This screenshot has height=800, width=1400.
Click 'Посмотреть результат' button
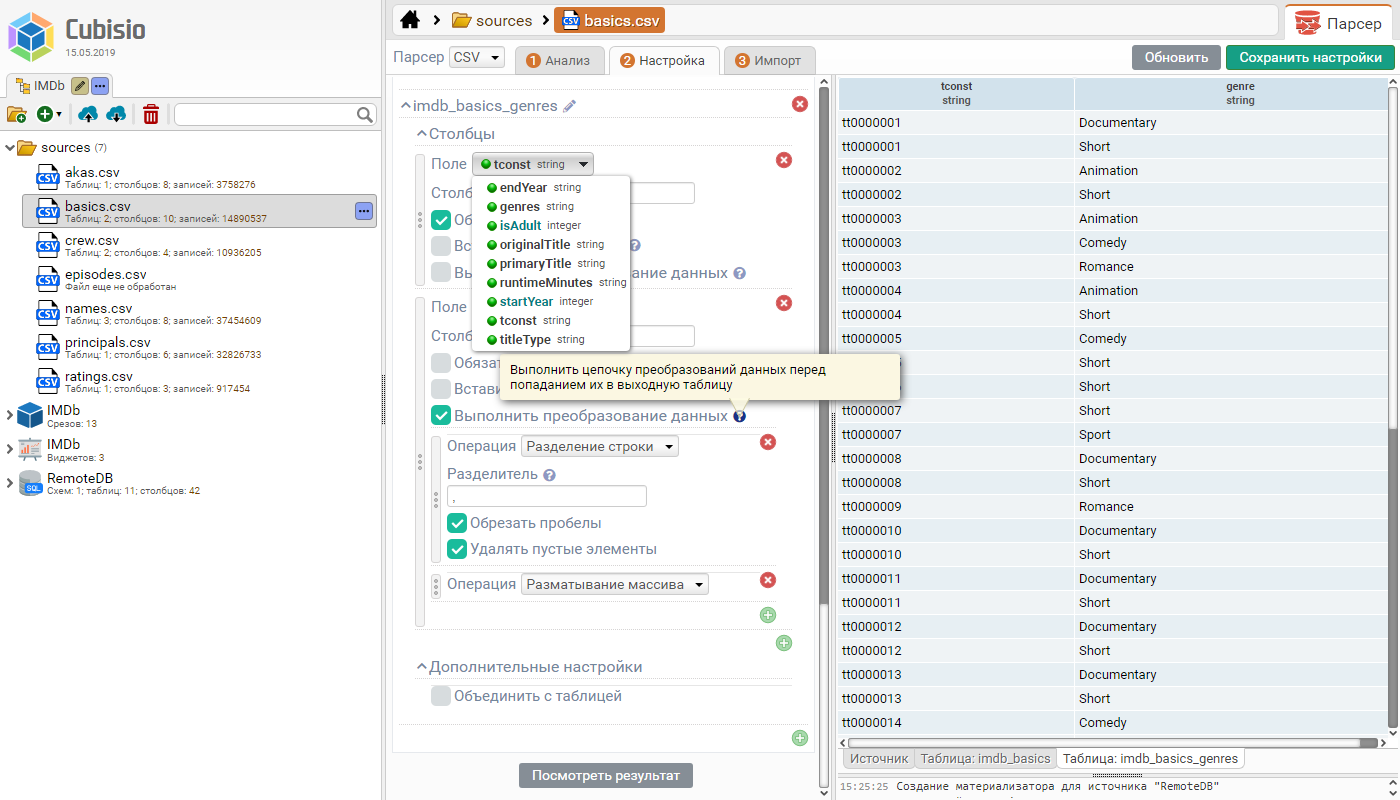606,775
